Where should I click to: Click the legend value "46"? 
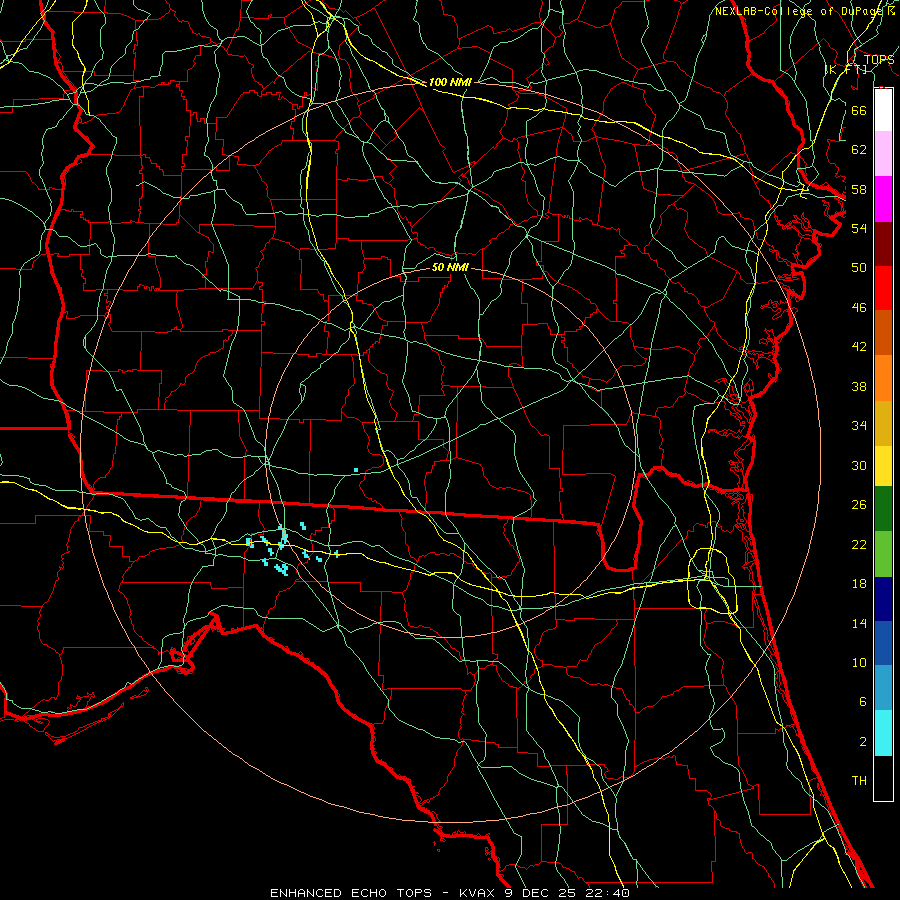(859, 307)
